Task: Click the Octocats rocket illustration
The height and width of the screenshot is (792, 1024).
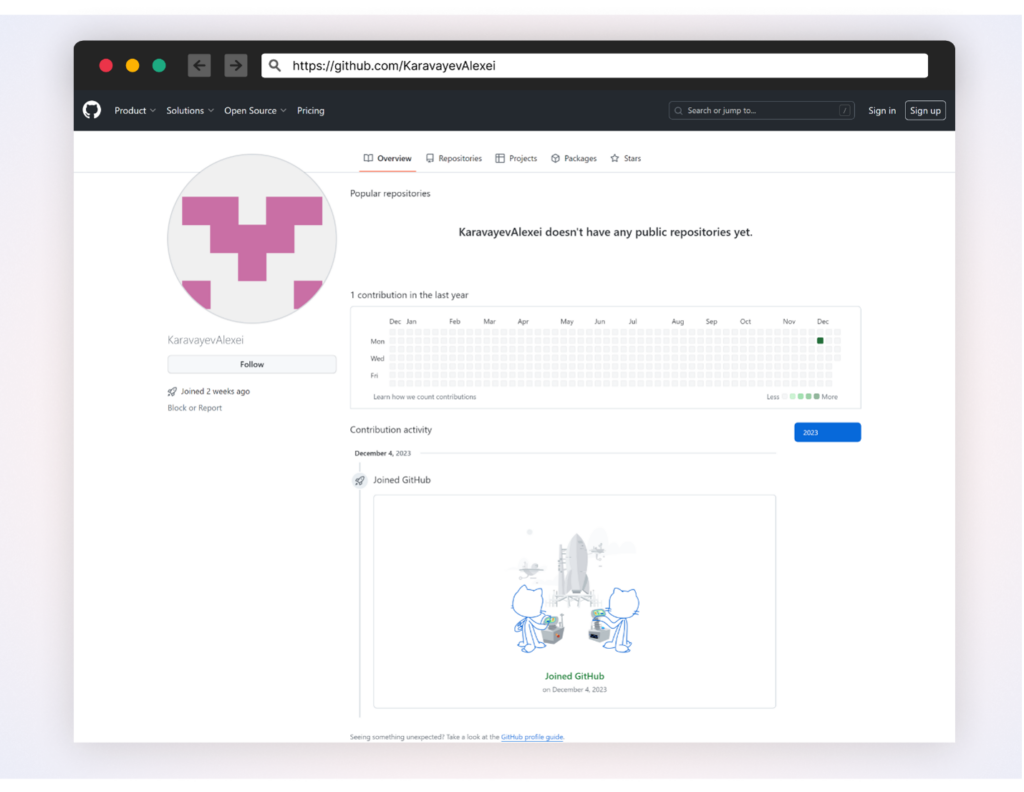Action: (x=575, y=592)
